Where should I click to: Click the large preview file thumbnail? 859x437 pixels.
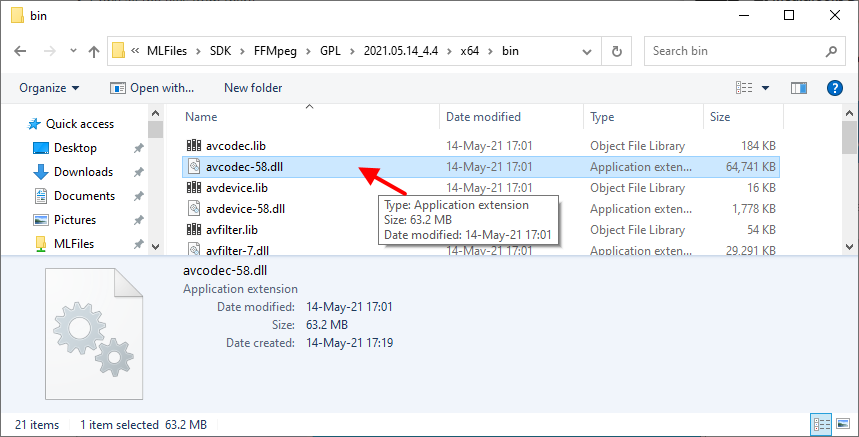(x=94, y=334)
